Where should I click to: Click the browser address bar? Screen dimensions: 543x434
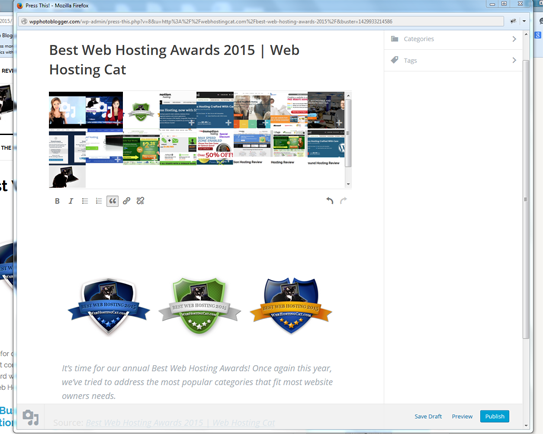pyautogui.click(x=261, y=21)
